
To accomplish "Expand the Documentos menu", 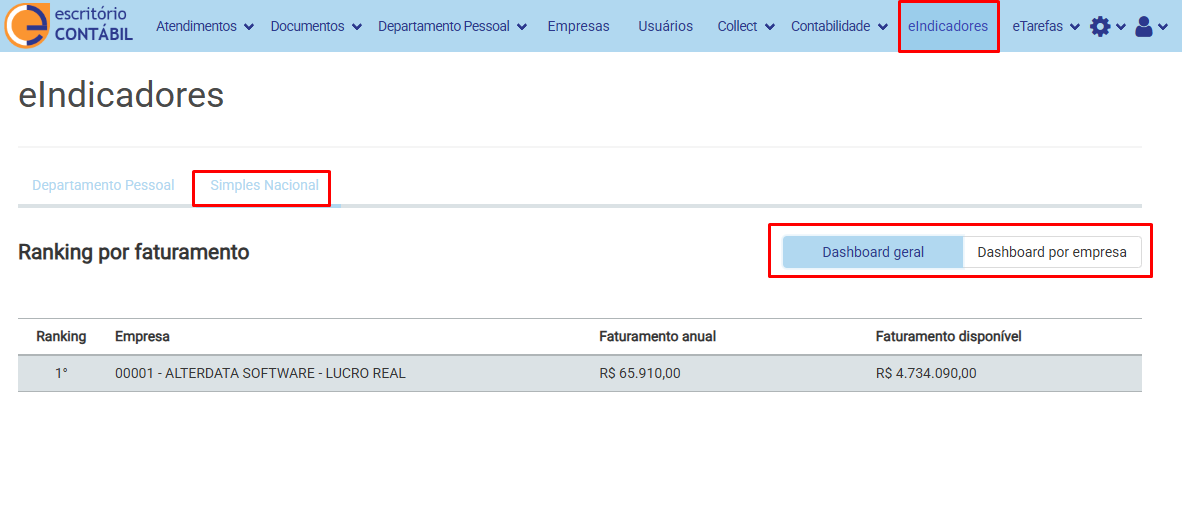I will point(316,26).
